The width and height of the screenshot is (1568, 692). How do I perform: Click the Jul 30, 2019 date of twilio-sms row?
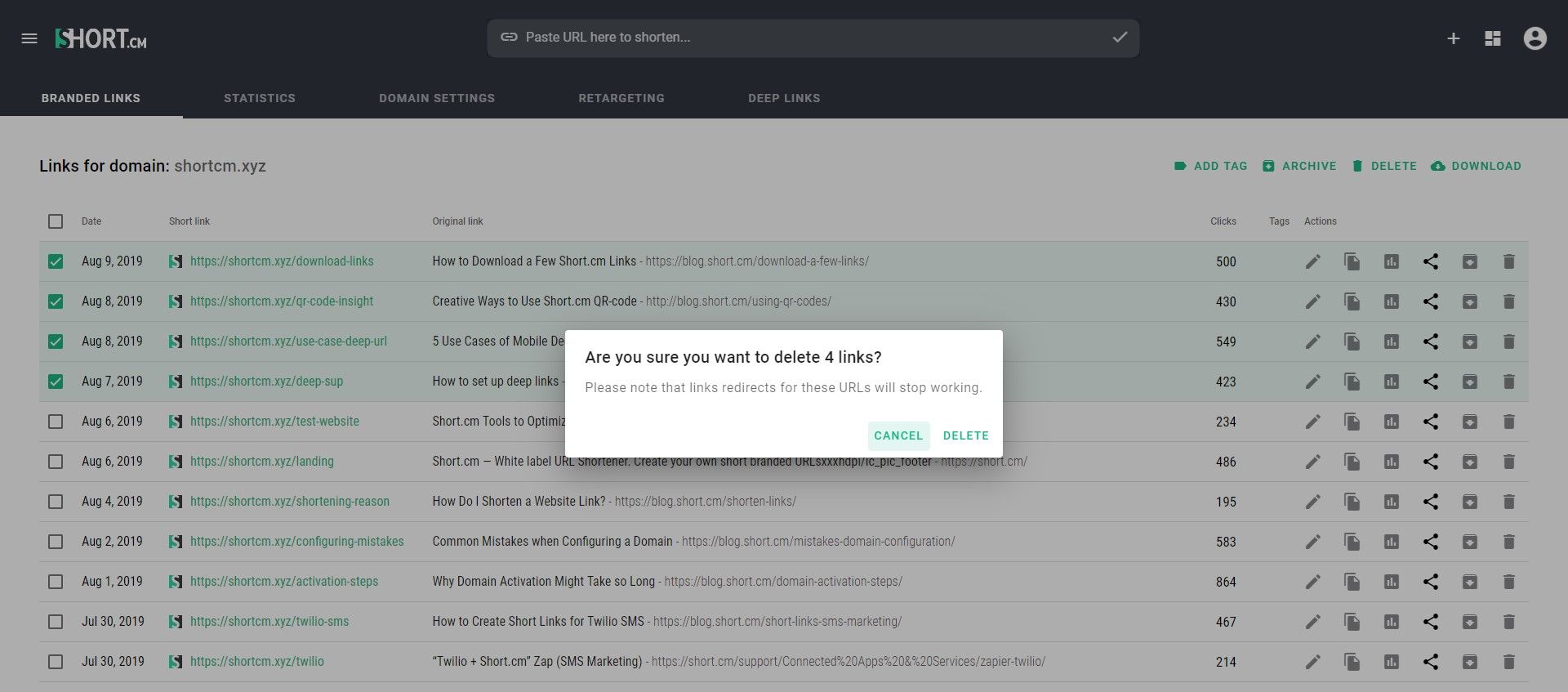(x=113, y=622)
